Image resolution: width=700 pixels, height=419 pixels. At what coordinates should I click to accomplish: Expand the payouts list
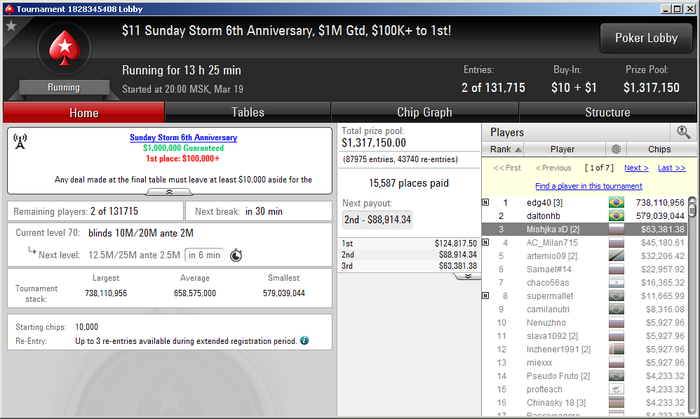(x=467, y=276)
